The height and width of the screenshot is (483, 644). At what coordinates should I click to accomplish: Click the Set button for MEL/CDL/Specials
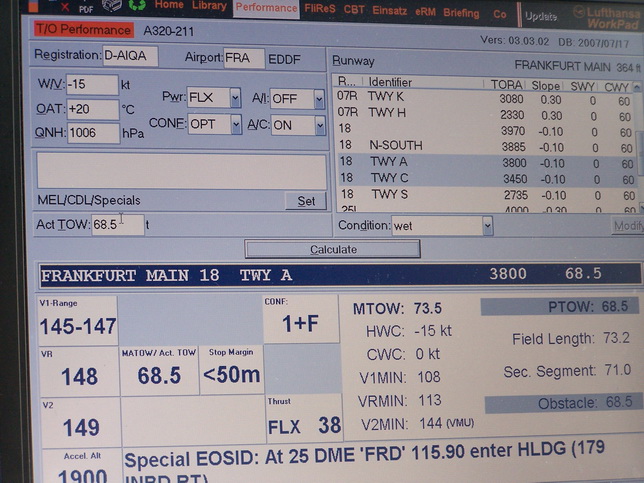click(306, 201)
